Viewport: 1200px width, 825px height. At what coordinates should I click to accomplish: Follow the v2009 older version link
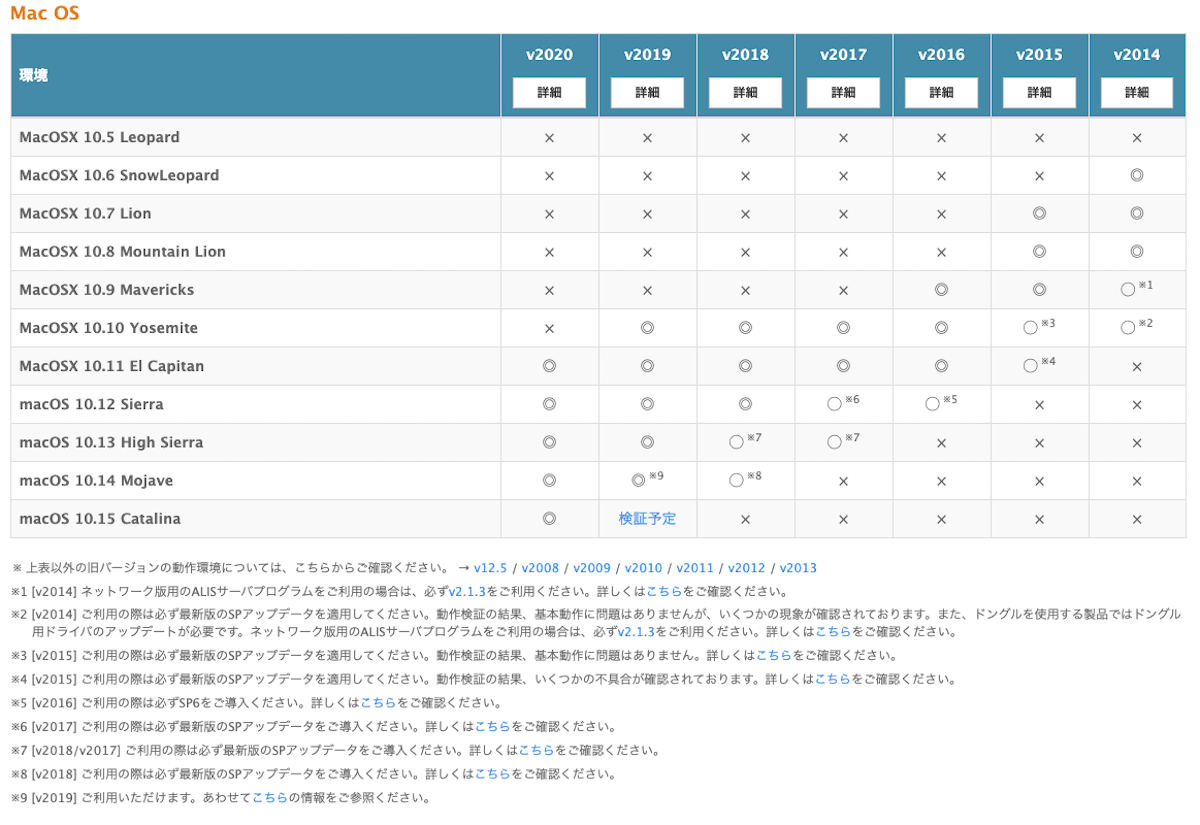[x=592, y=568]
